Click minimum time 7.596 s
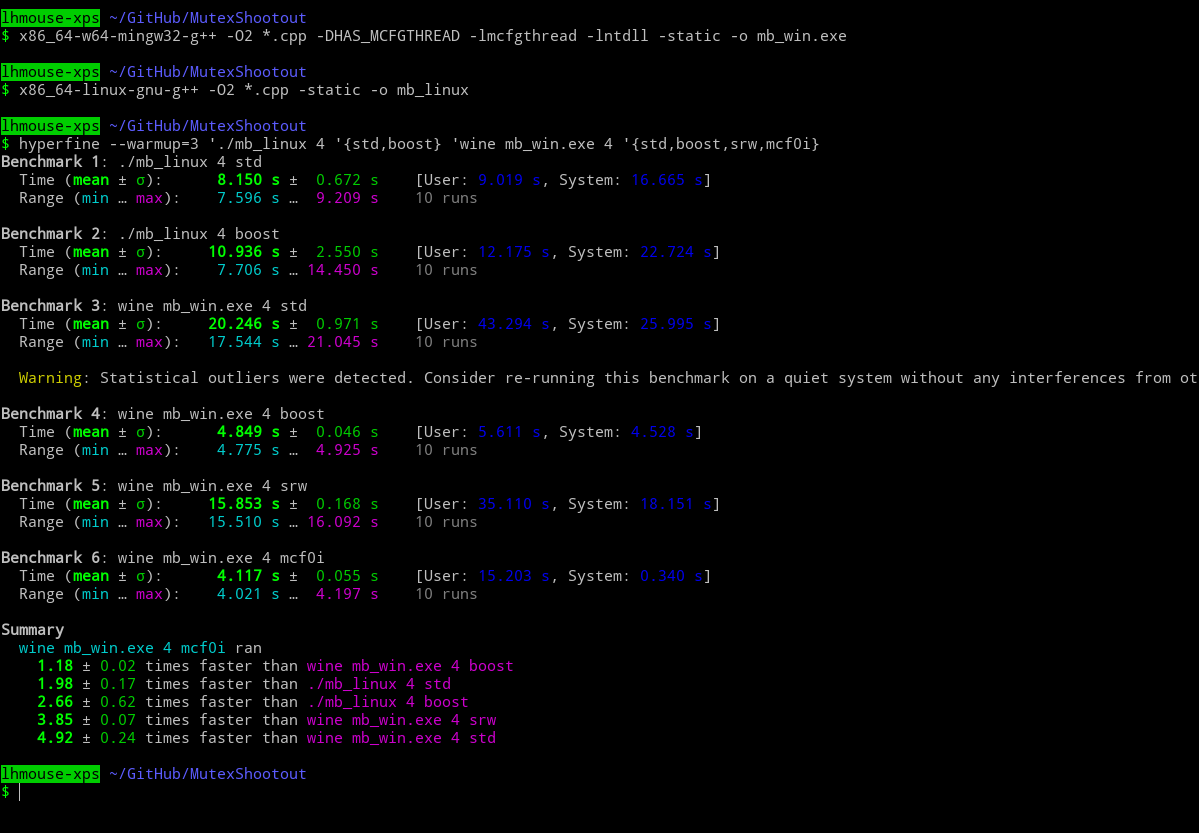 [249, 198]
